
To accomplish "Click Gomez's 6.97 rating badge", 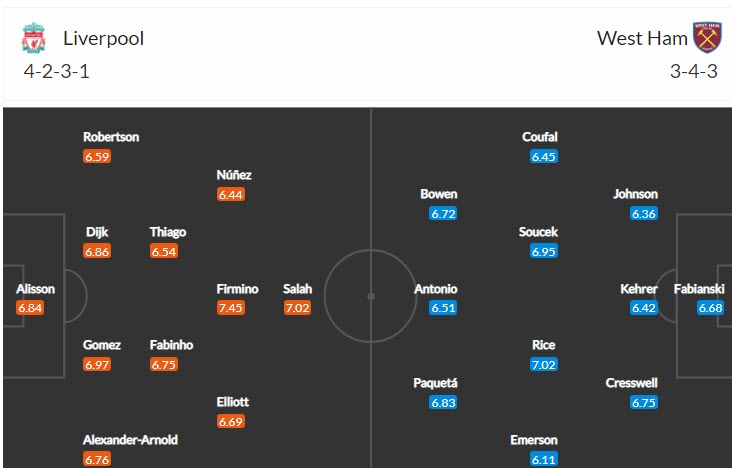I will point(97,365).
